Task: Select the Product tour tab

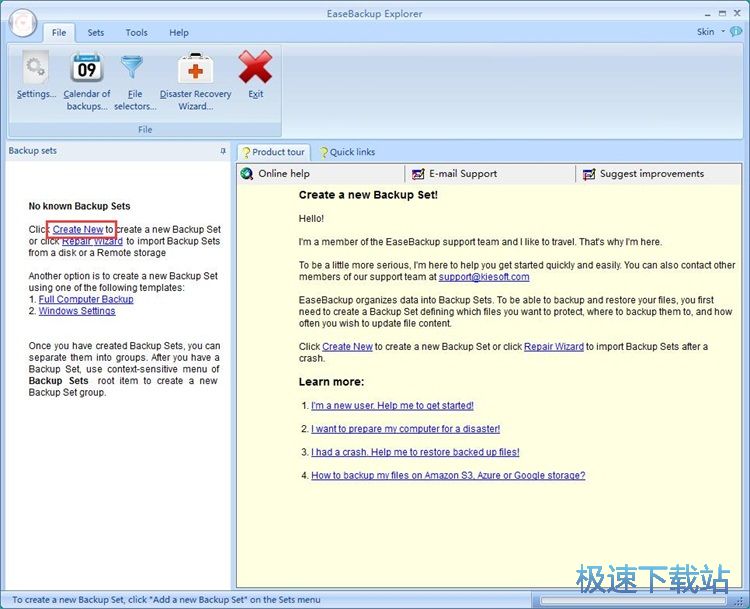Action: (274, 152)
